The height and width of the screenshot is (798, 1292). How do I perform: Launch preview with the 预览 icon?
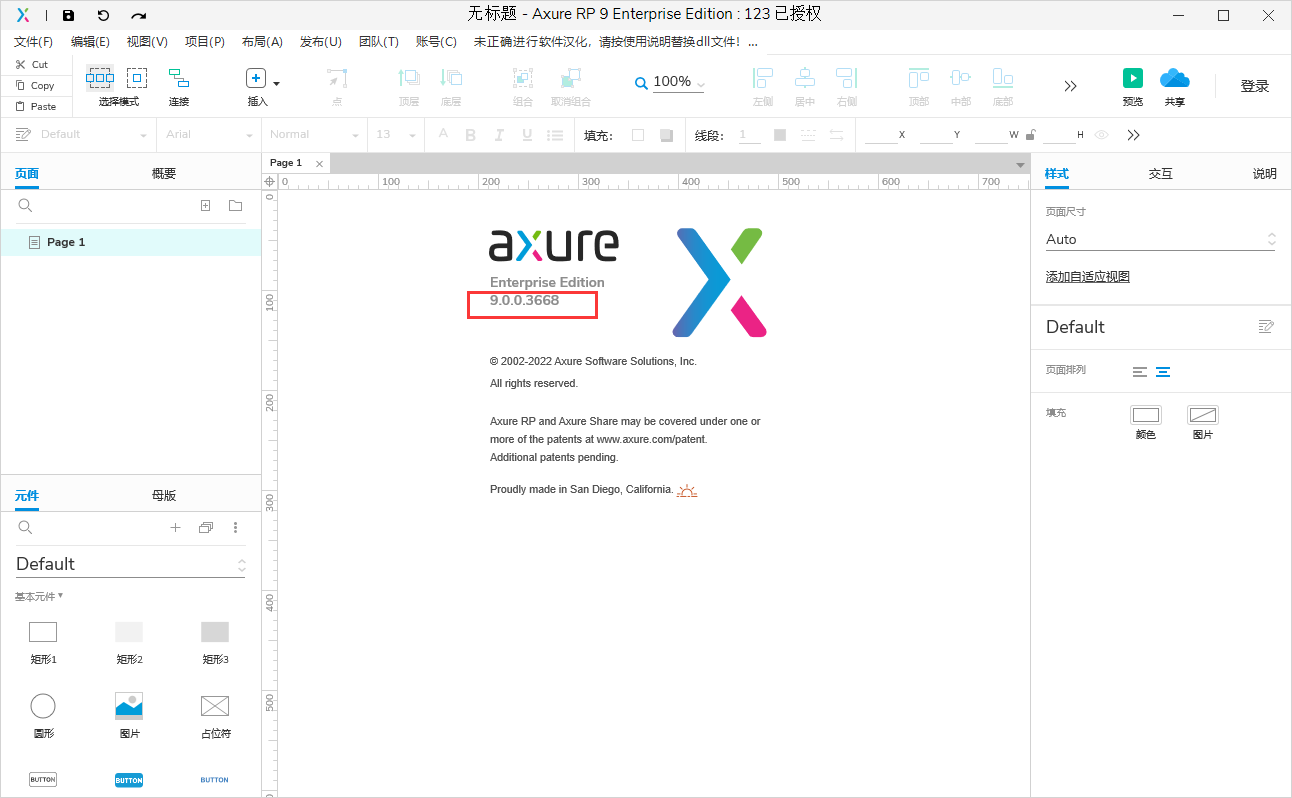(1132, 80)
